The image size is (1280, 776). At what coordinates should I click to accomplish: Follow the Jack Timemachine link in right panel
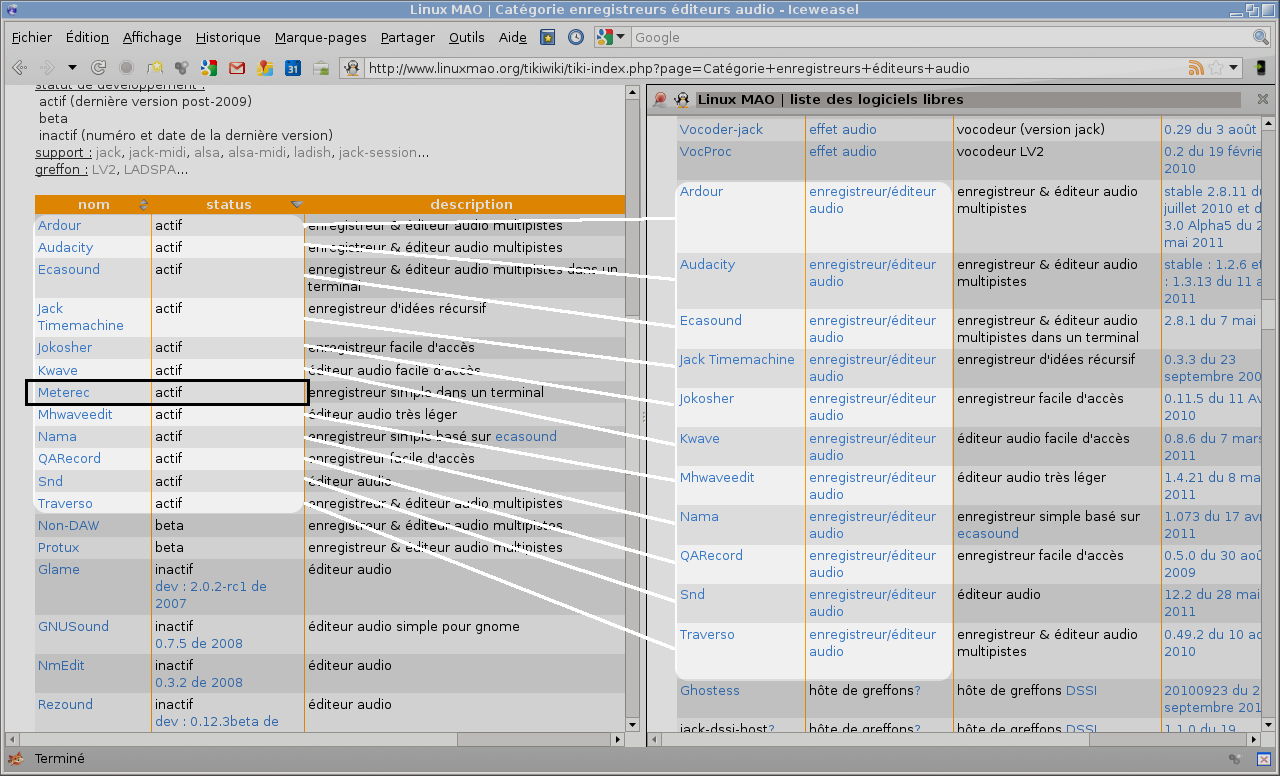coord(737,359)
